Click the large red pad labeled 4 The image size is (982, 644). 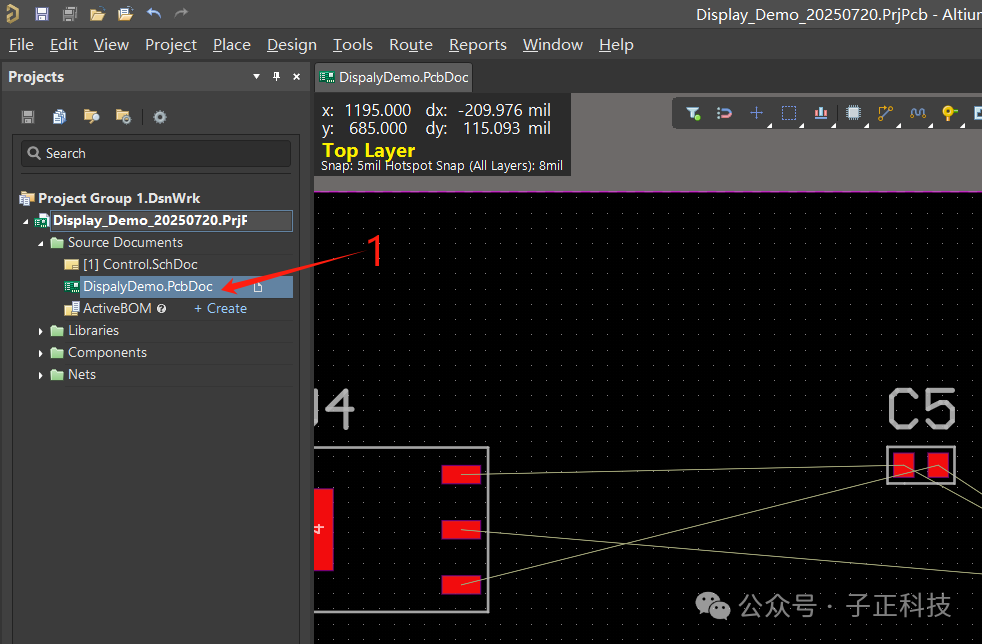tap(323, 529)
